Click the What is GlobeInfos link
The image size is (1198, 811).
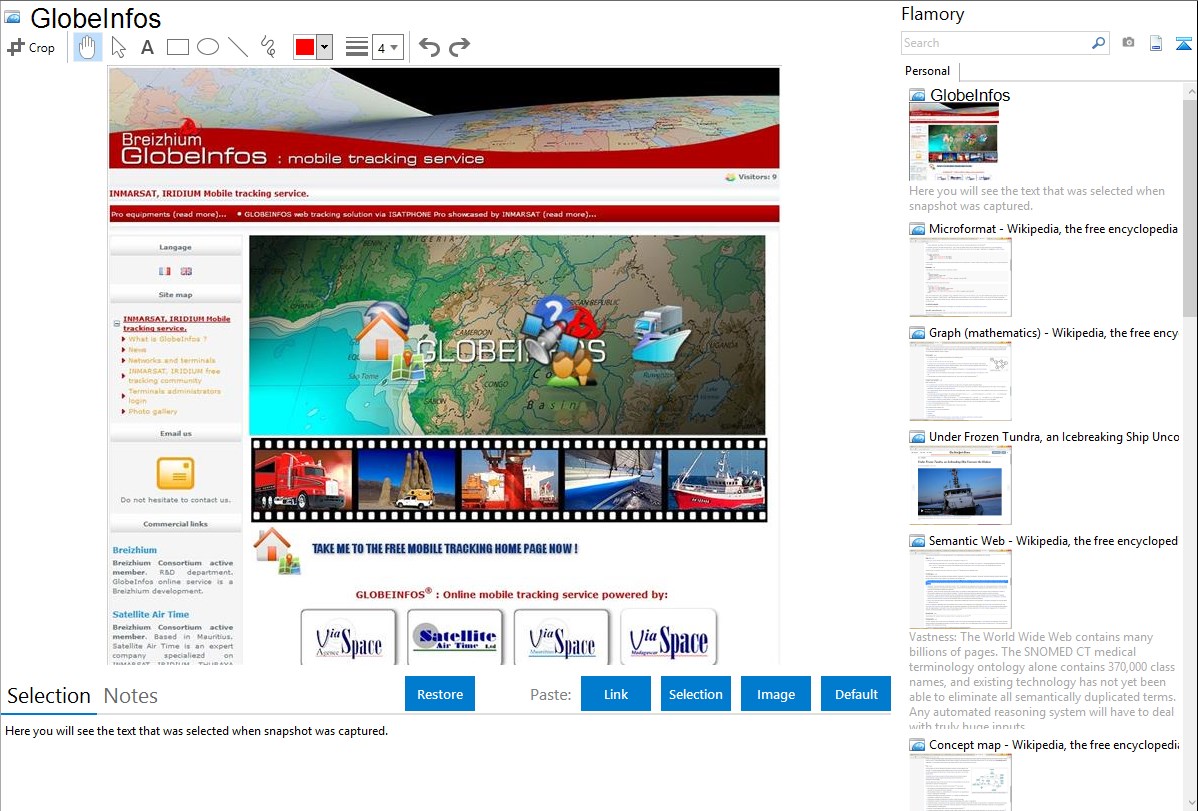pyautogui.click(x=167, y=339)
